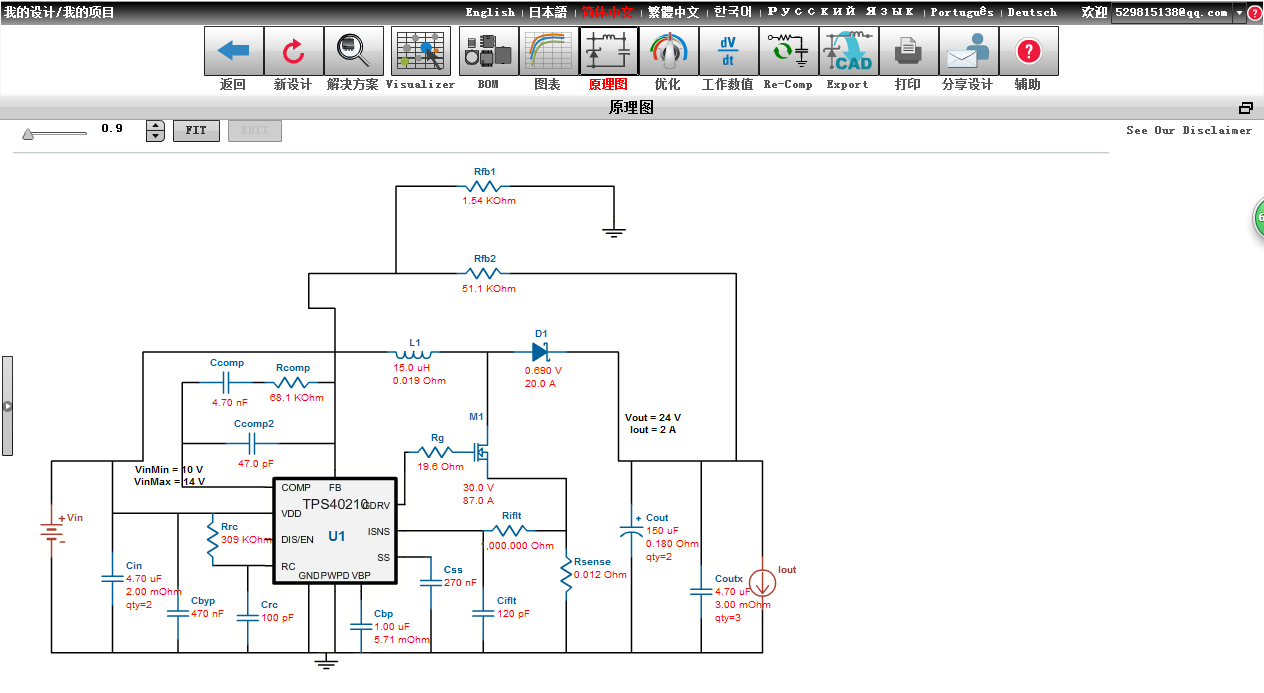The height and width of the screenshot is (693, 1264).
Task: Click the 68.1 KOhm Rcomp value
Action: tap(297, 398)
